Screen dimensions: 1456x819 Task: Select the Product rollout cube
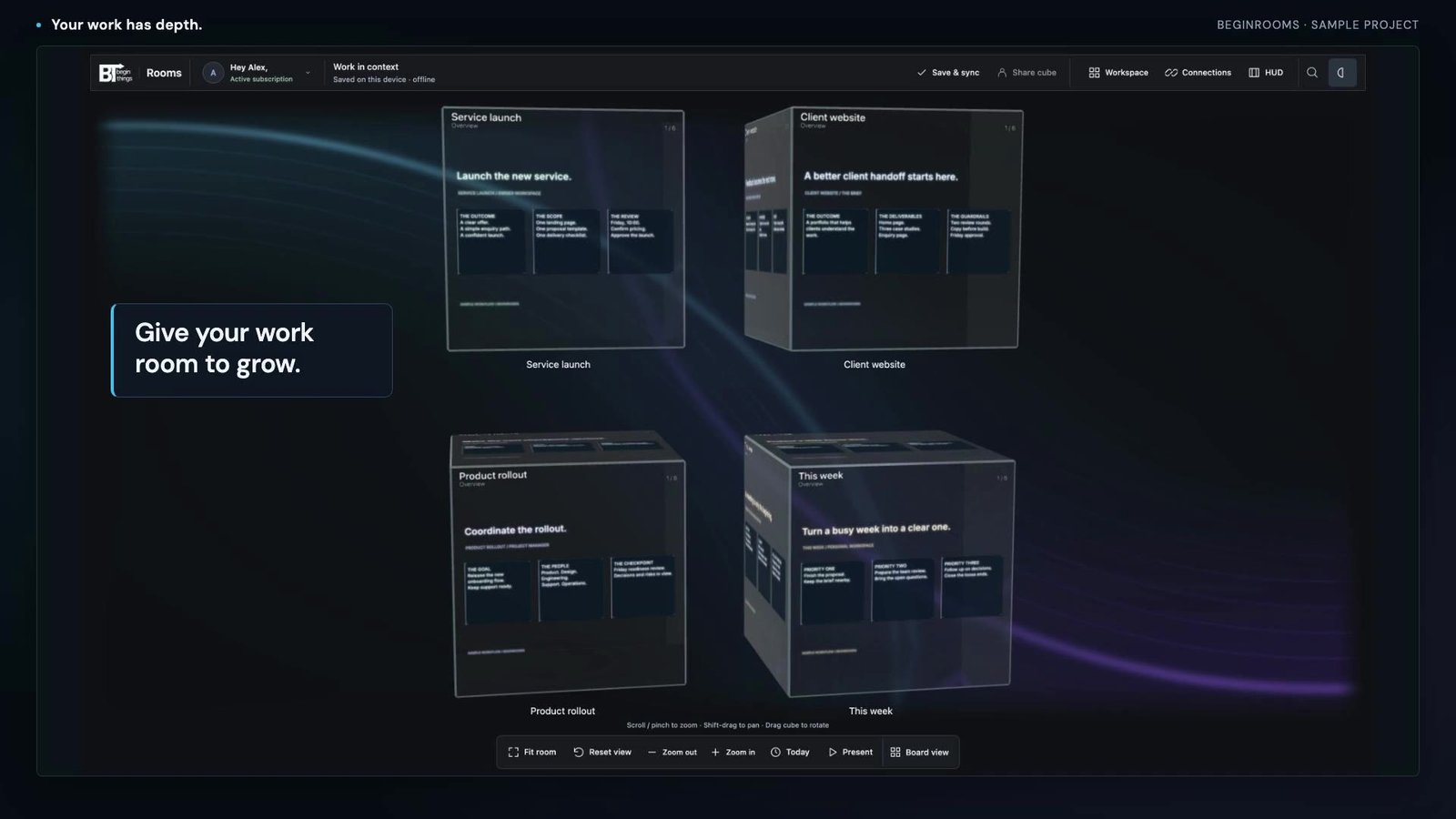click(568, 564)
